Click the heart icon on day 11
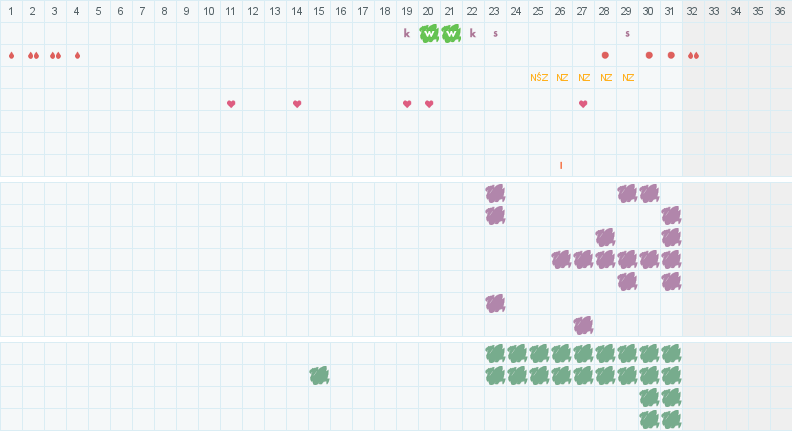 231,104
